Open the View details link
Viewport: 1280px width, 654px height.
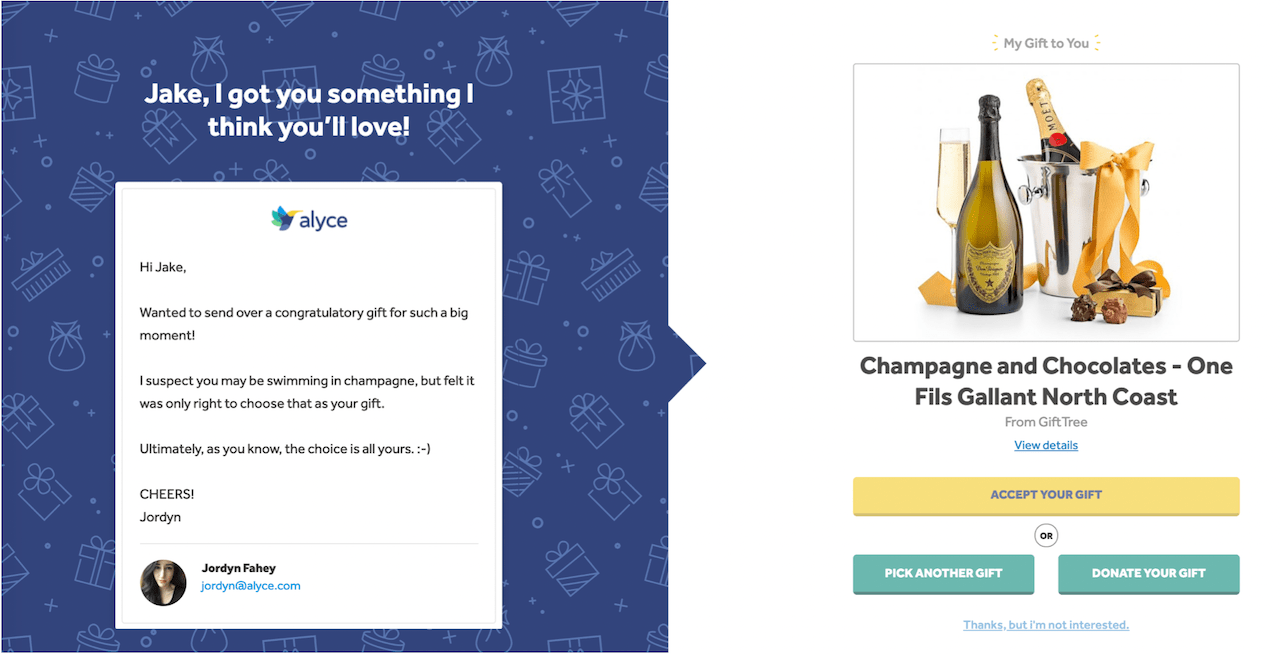1046,445
